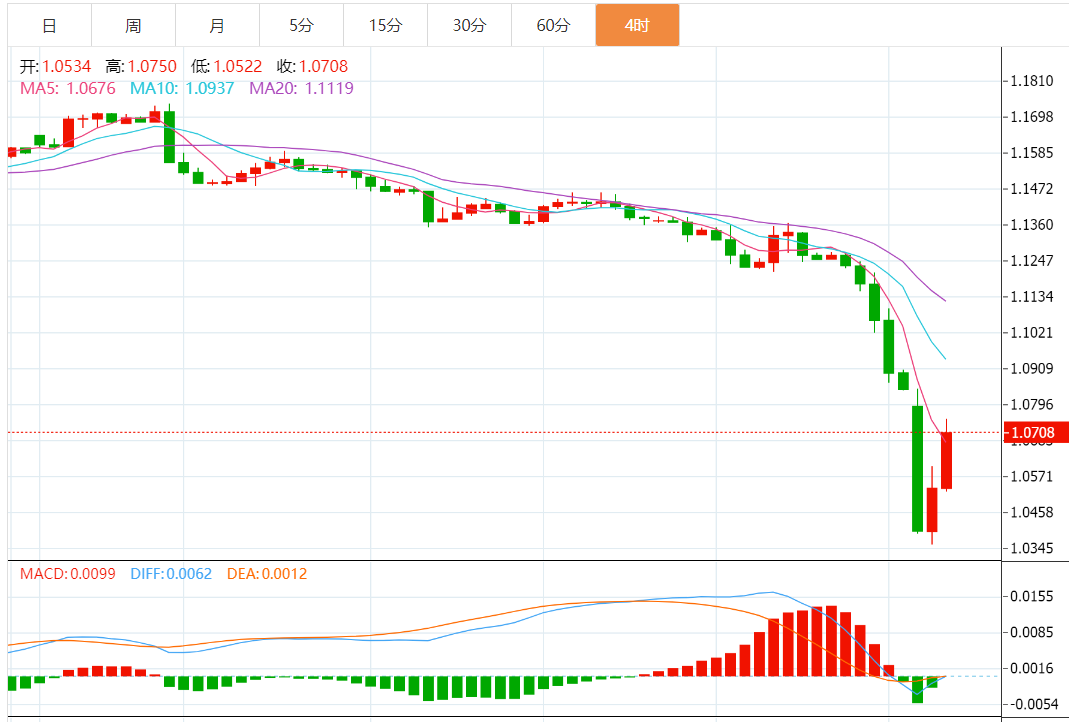Switch chart to 5分 interval
The image size is (1069, 722).
301,25
